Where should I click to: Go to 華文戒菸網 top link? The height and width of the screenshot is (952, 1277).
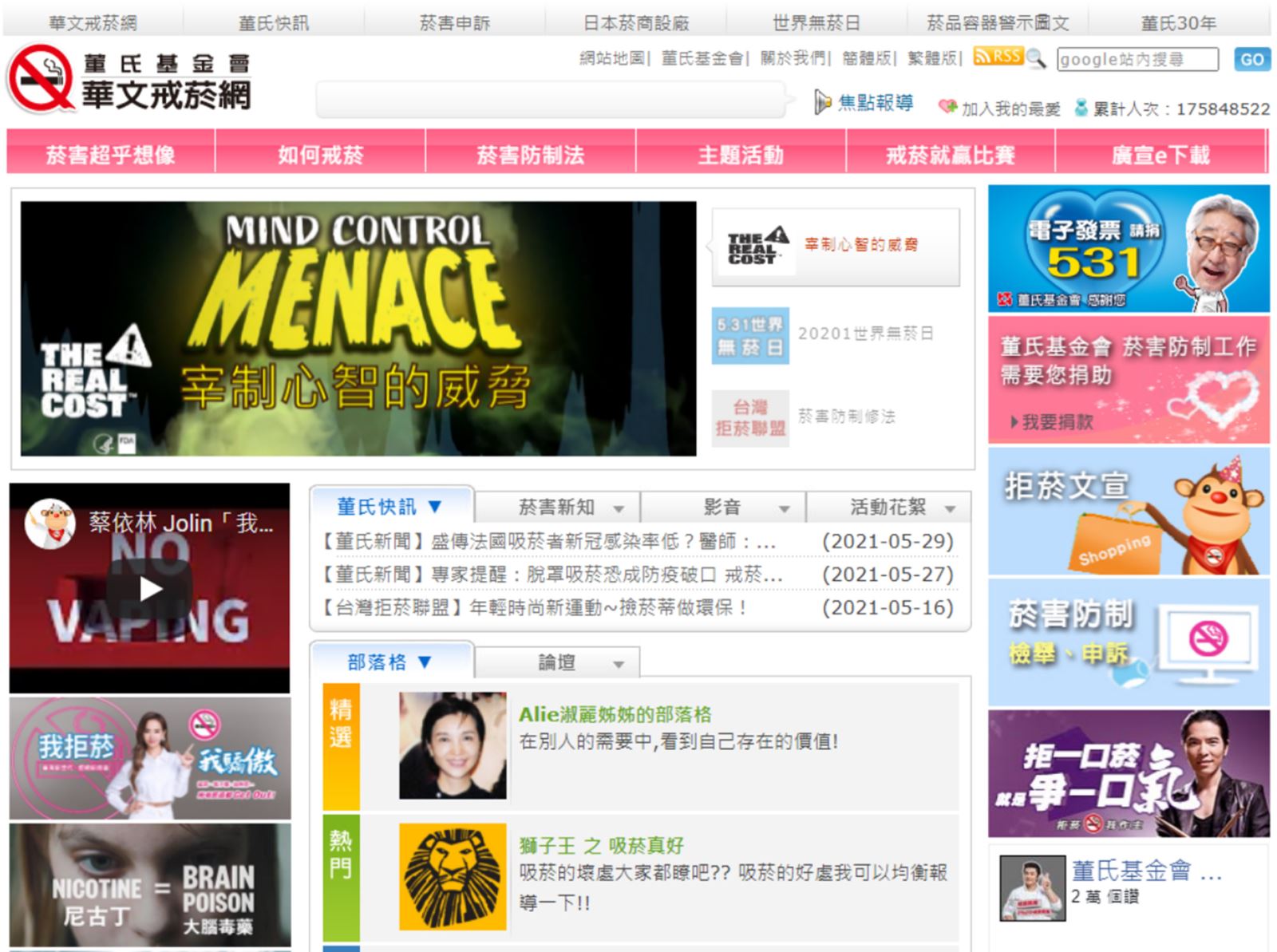tap(93, 22)
